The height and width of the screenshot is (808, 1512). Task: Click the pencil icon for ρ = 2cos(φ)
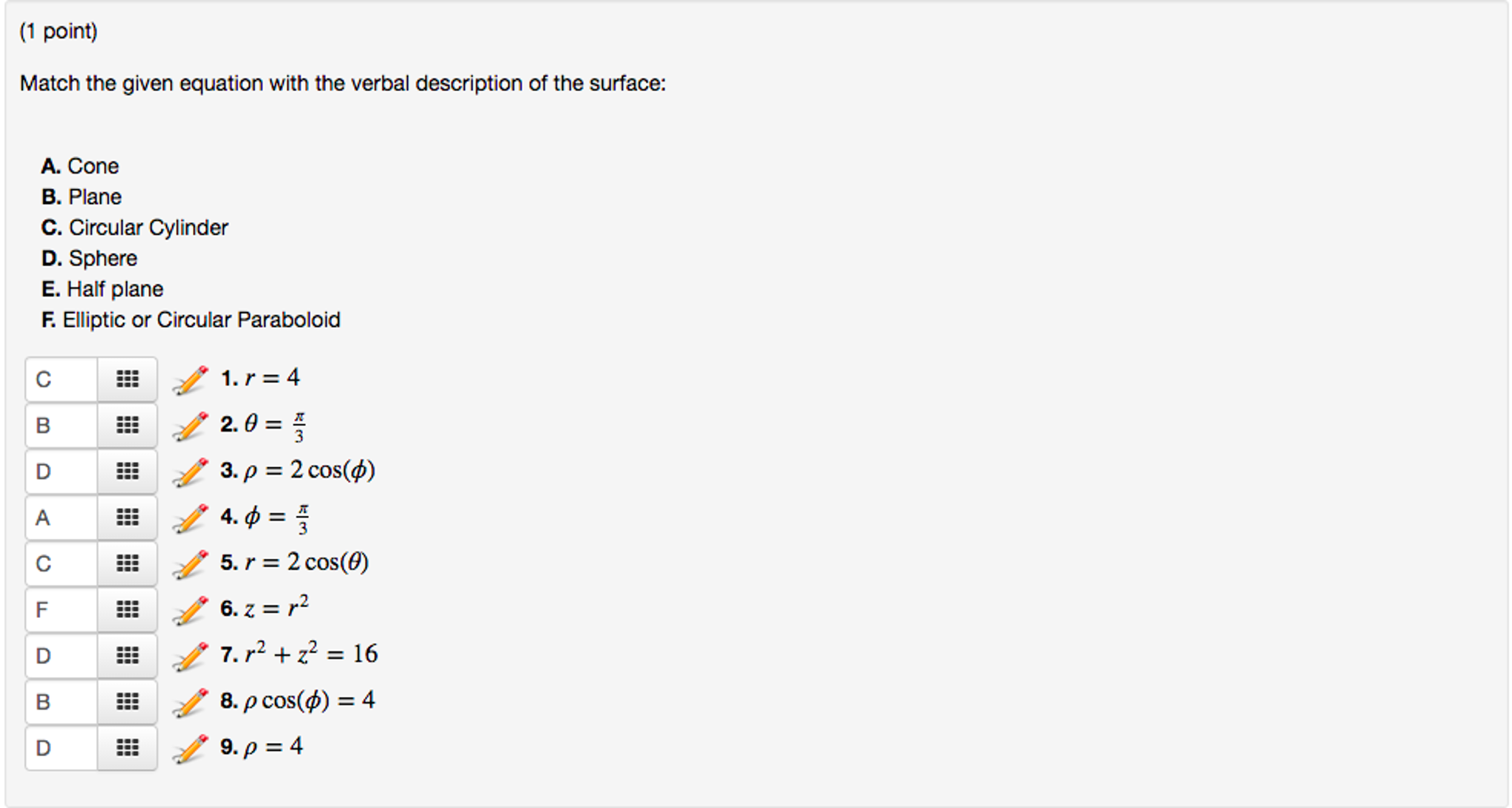pos(191,471)
